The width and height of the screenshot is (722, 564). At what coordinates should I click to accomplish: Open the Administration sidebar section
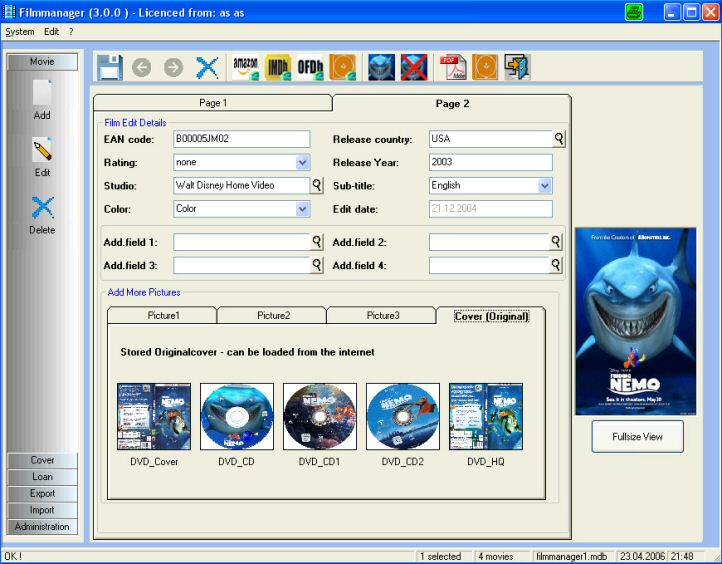tap(42, 527)
